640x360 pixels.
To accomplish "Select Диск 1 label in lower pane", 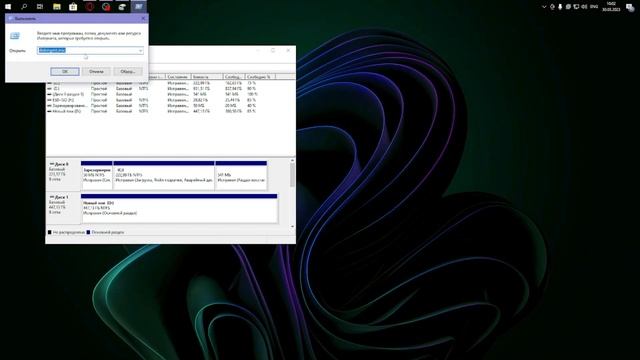I will tap(63, 208).
